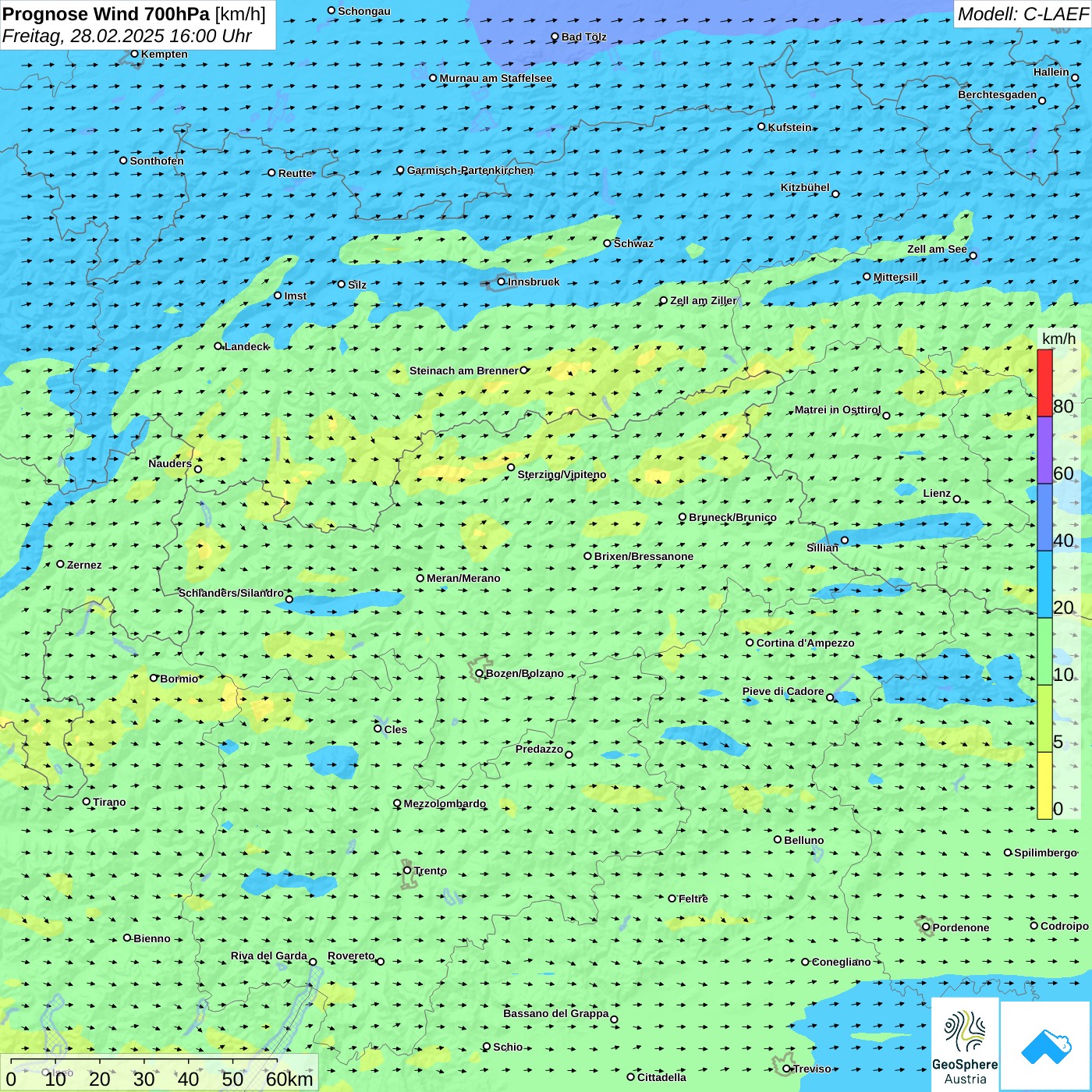Select the Pordenone city marker
1092x1092 pixels.
point(927,927)
